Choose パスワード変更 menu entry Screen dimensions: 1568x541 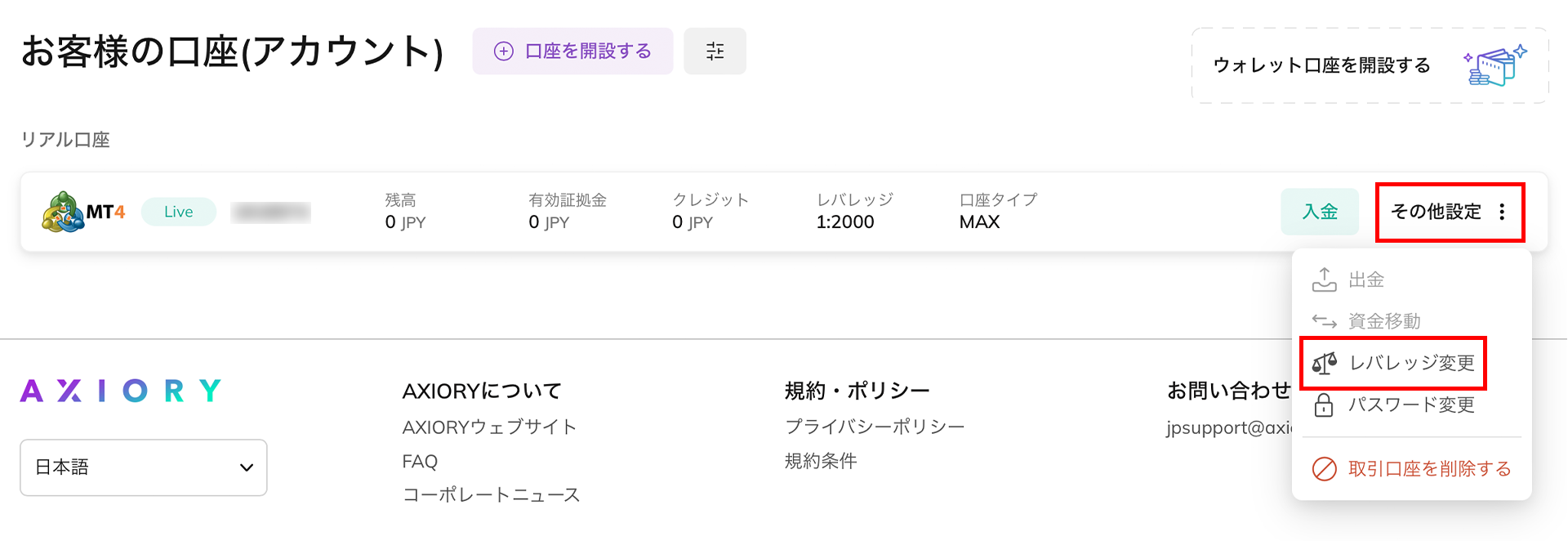1411,405
